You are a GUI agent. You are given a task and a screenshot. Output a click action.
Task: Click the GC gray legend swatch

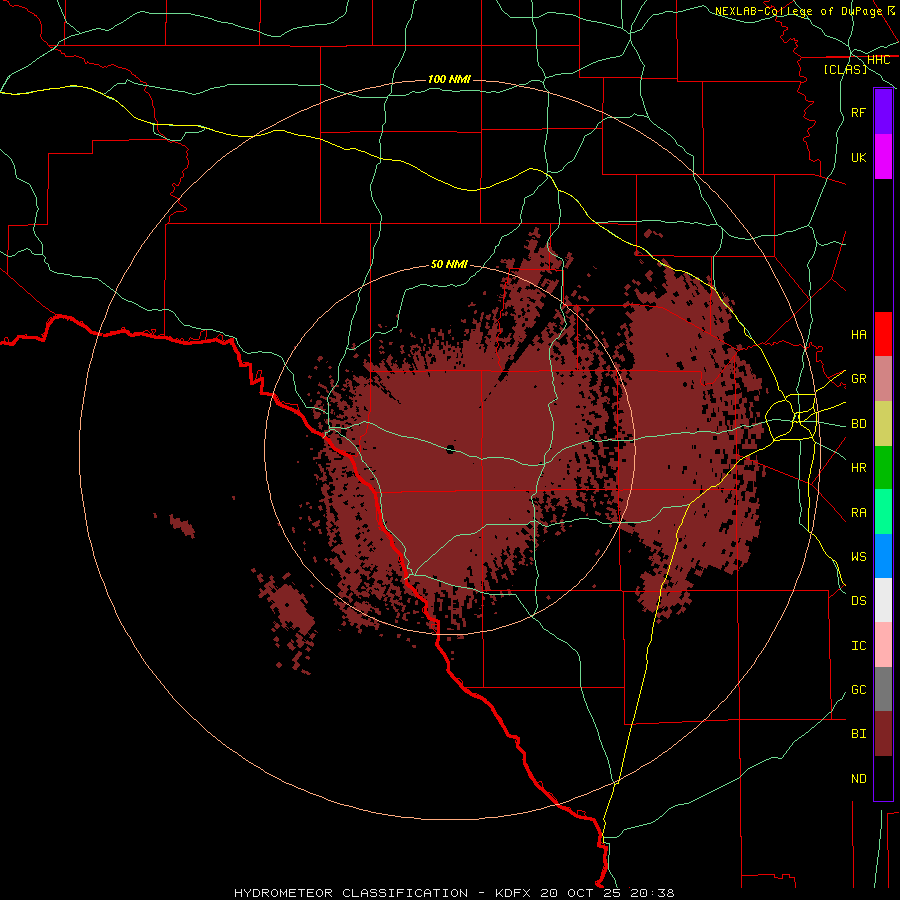[883, 689]
